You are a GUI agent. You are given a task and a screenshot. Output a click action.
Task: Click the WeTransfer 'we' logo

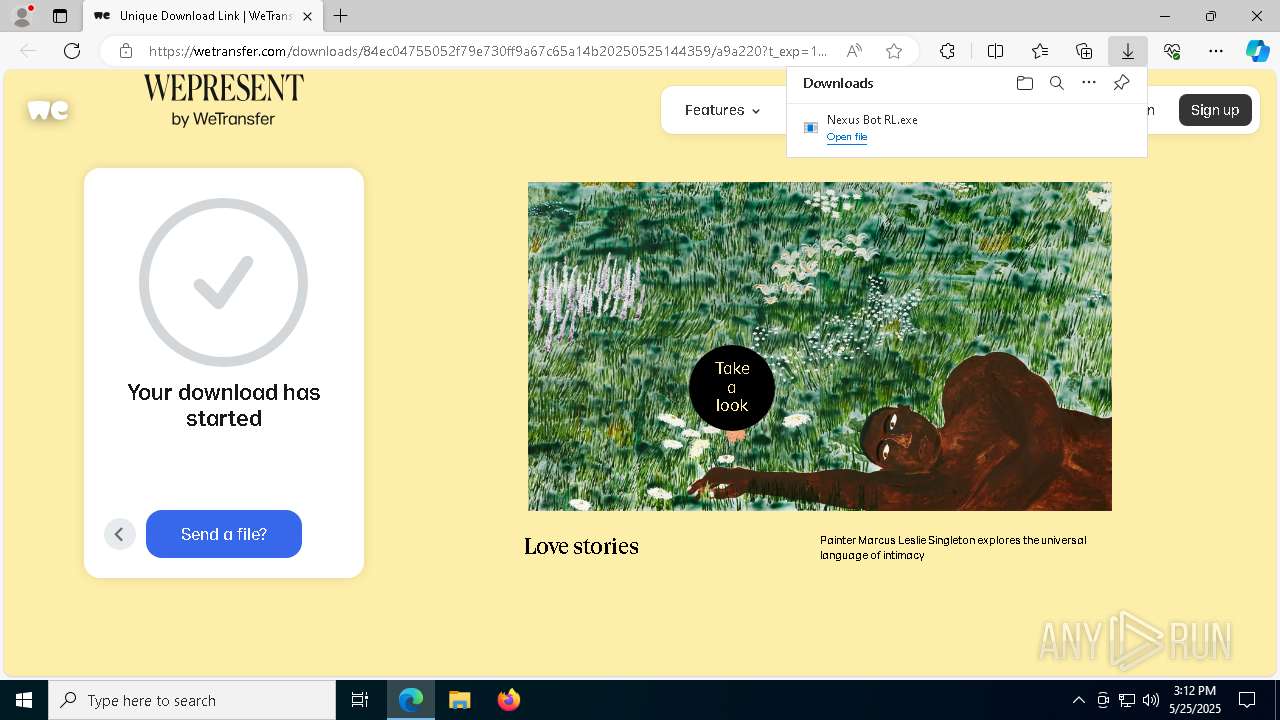tap(48, 110)
